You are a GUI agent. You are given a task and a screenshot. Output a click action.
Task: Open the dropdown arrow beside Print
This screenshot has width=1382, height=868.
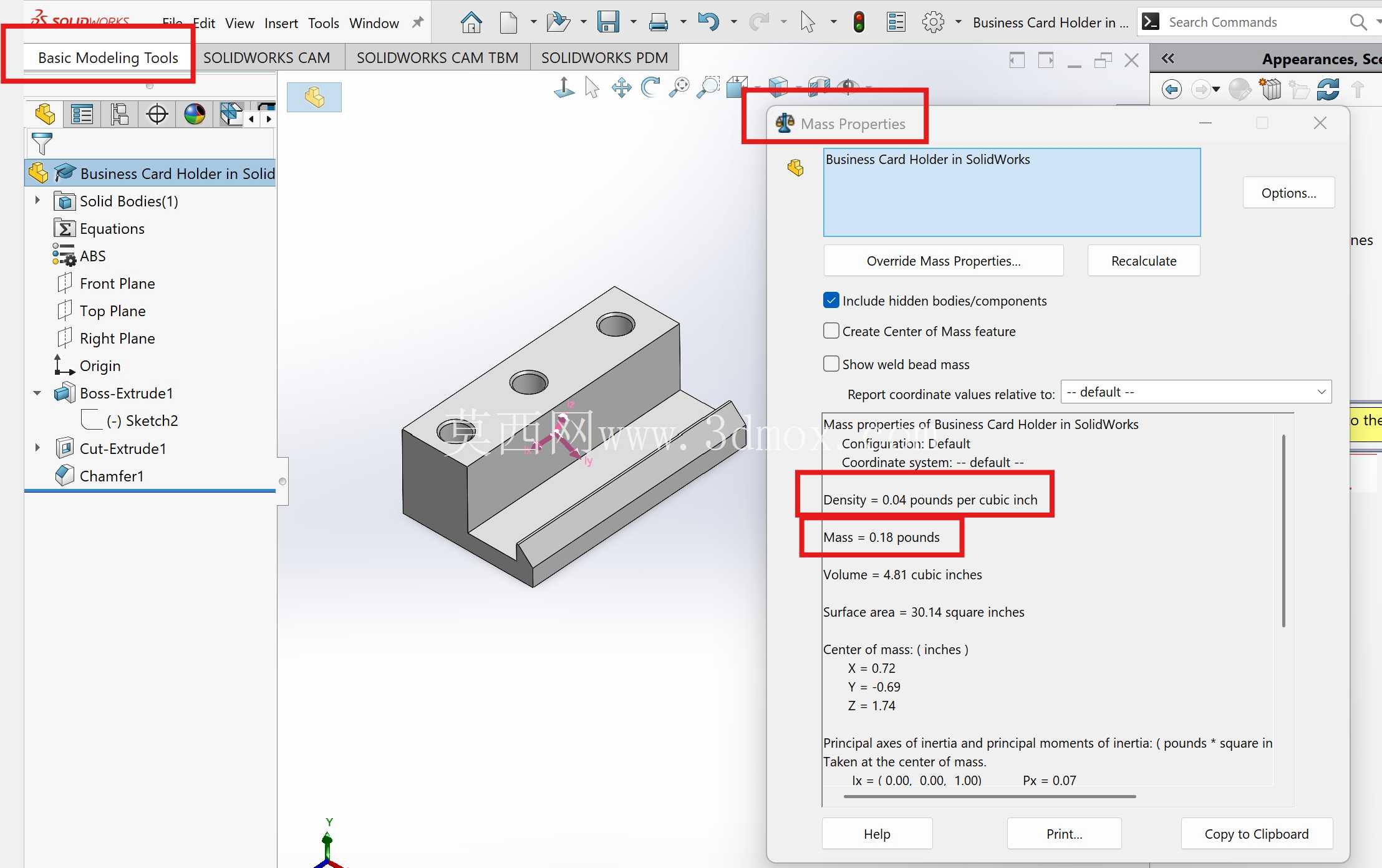click(683, 22)
